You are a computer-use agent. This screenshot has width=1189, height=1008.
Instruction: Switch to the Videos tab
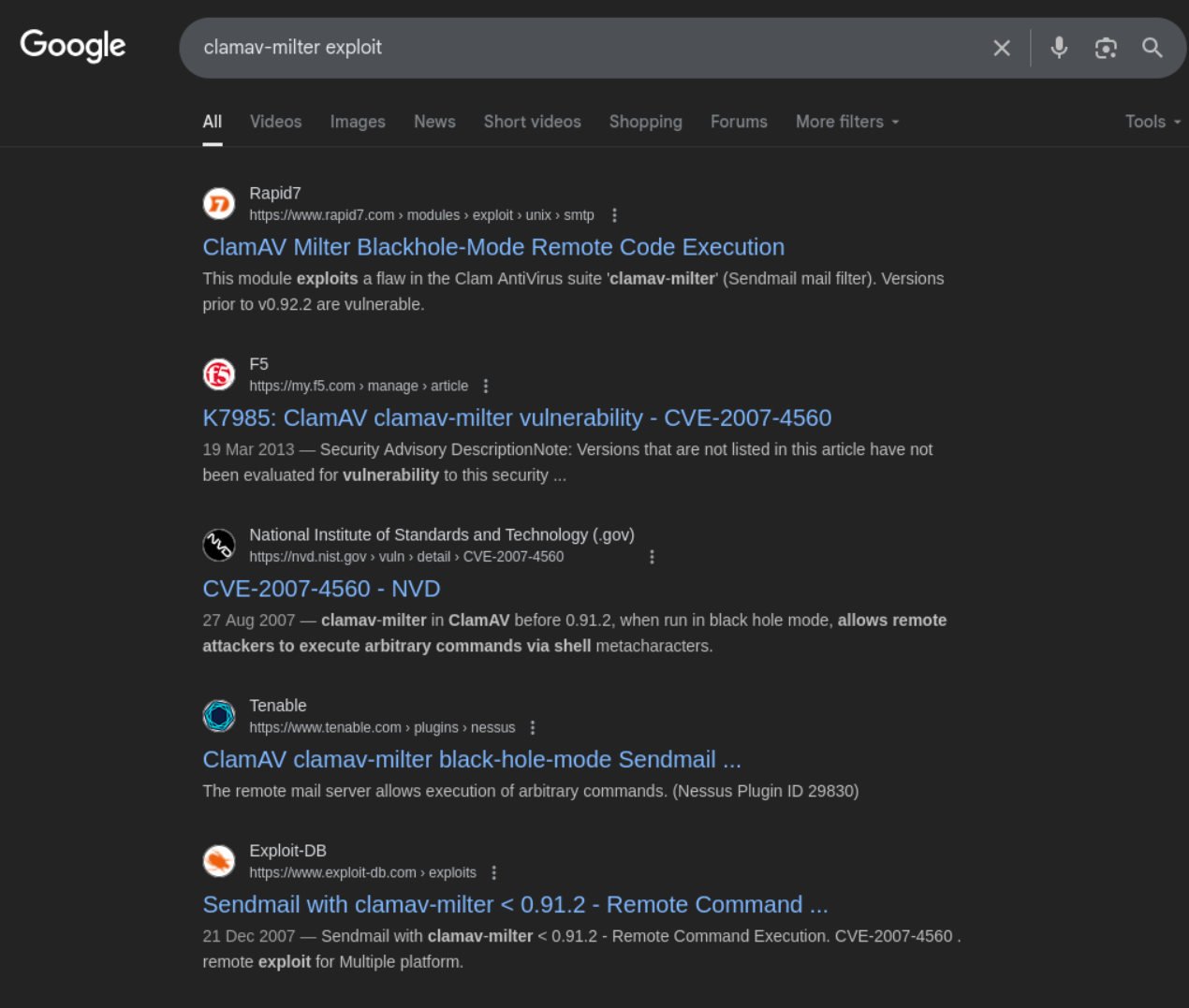(x=275, y=122)
